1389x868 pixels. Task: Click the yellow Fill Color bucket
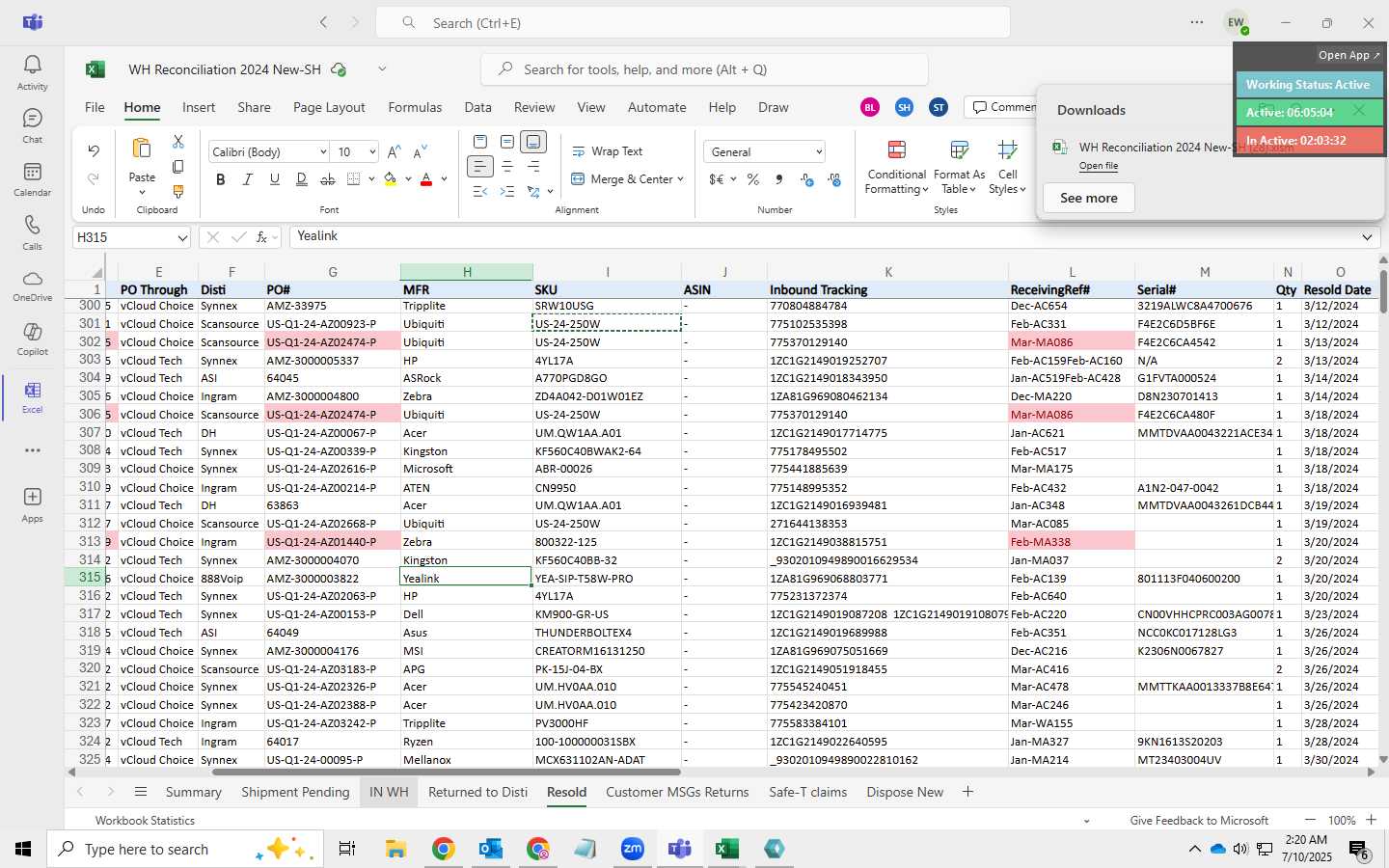[391, 179]
